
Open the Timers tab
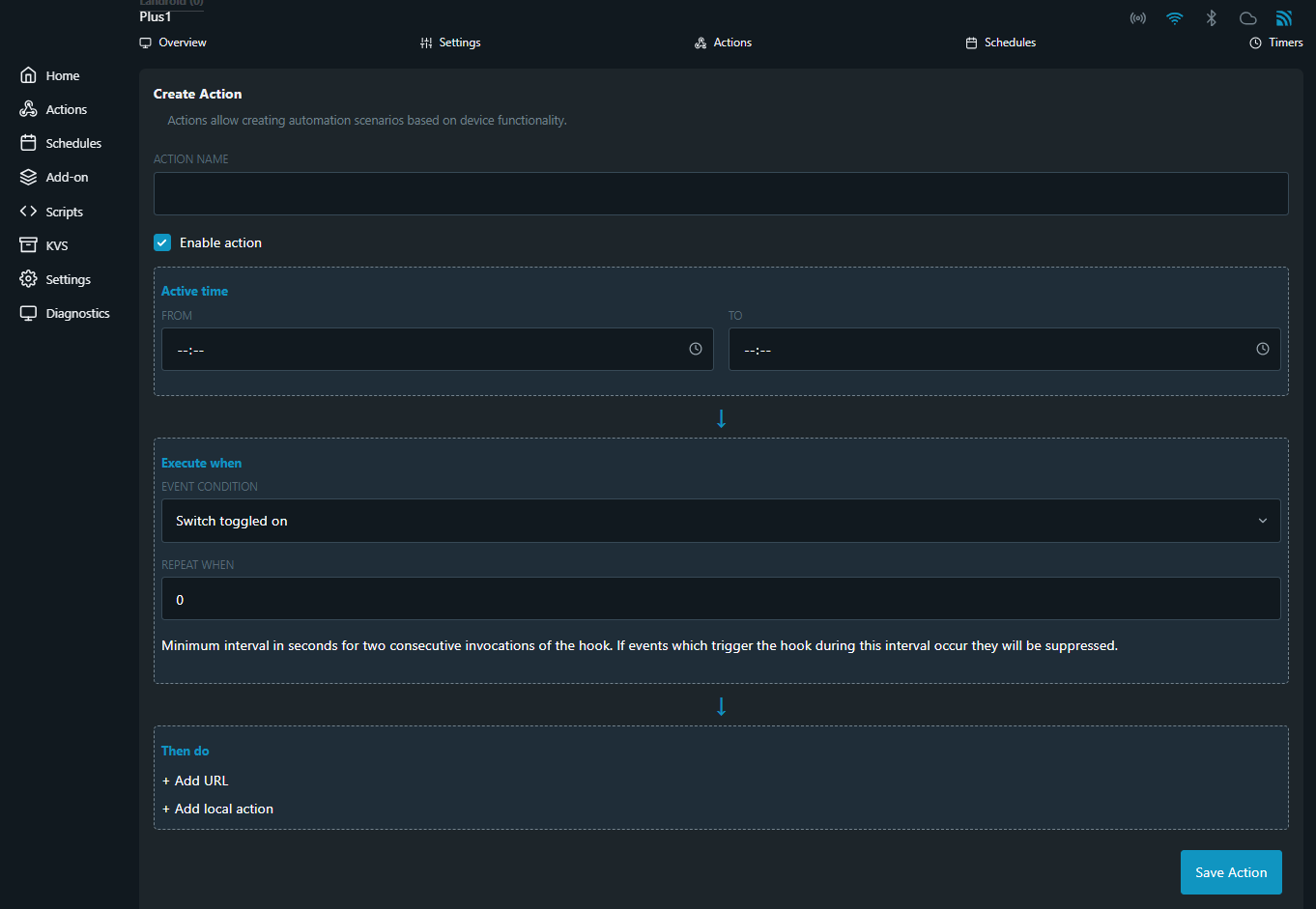pyautogui.click(x=1275, y=43)
